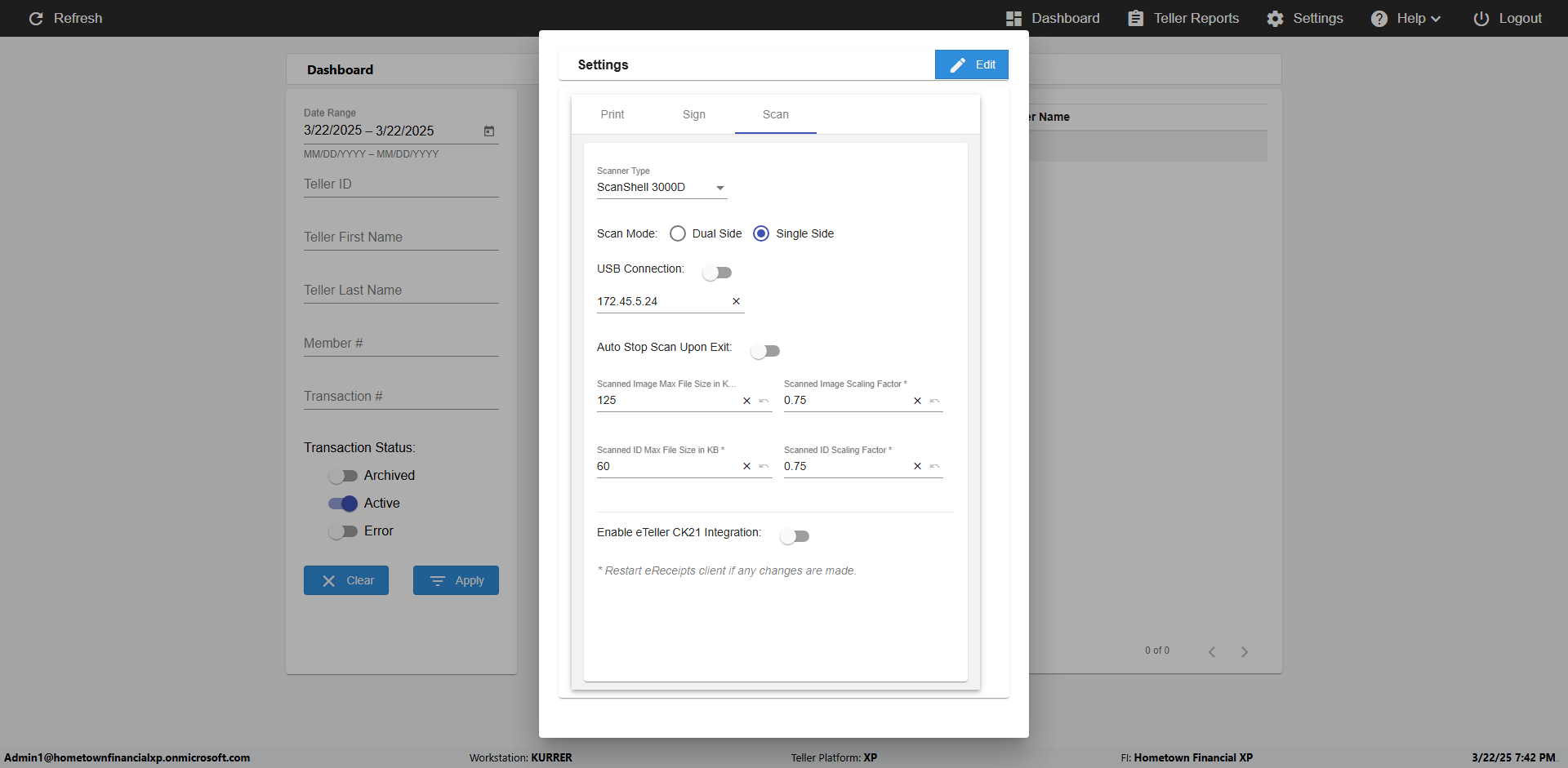Click the Apply filters button
Viewport: 1568px width, 768px height.
coord(456,580)
